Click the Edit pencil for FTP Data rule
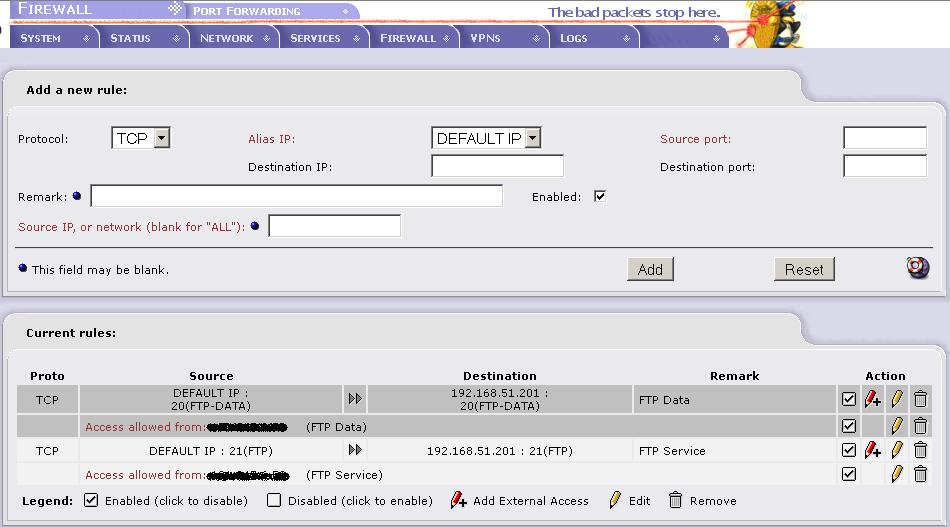Screen dimensions: 950x527 [x=897, y=399]
